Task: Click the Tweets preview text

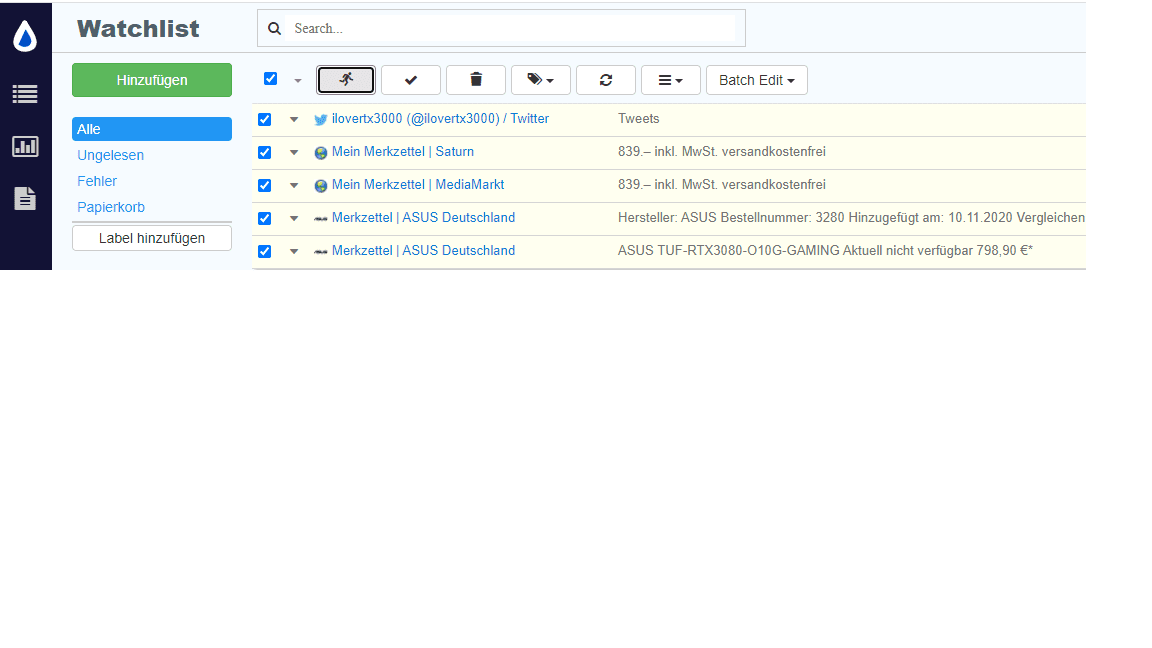Action: coord(638,118)
